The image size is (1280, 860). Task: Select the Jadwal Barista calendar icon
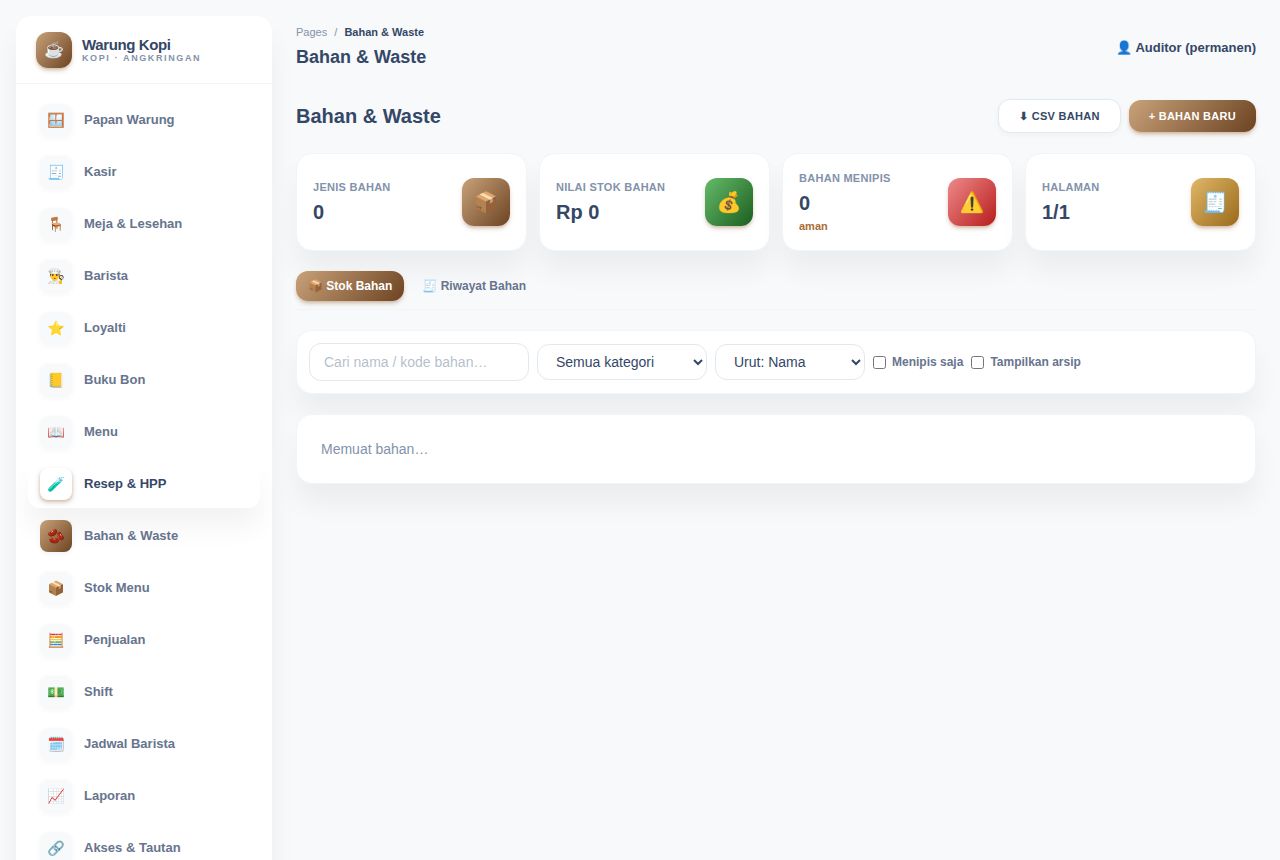click(x=56, y=744)
